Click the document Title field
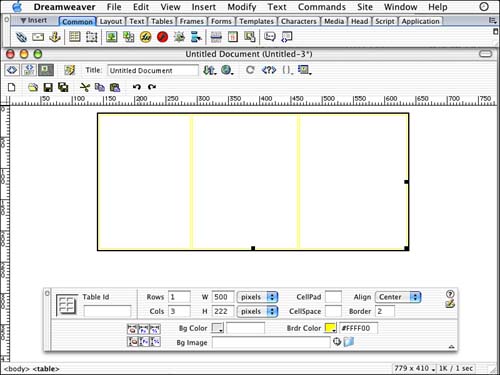The width and height of the screenshot is (500, 375). coord(153,70)
